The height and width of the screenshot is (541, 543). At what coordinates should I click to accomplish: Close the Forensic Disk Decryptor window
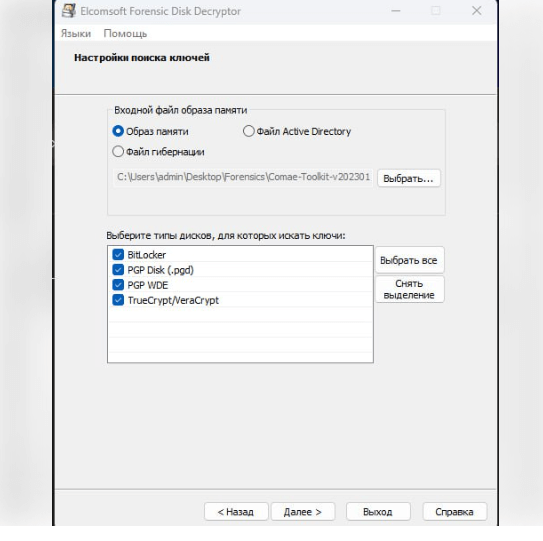click(x=477, y=11)
